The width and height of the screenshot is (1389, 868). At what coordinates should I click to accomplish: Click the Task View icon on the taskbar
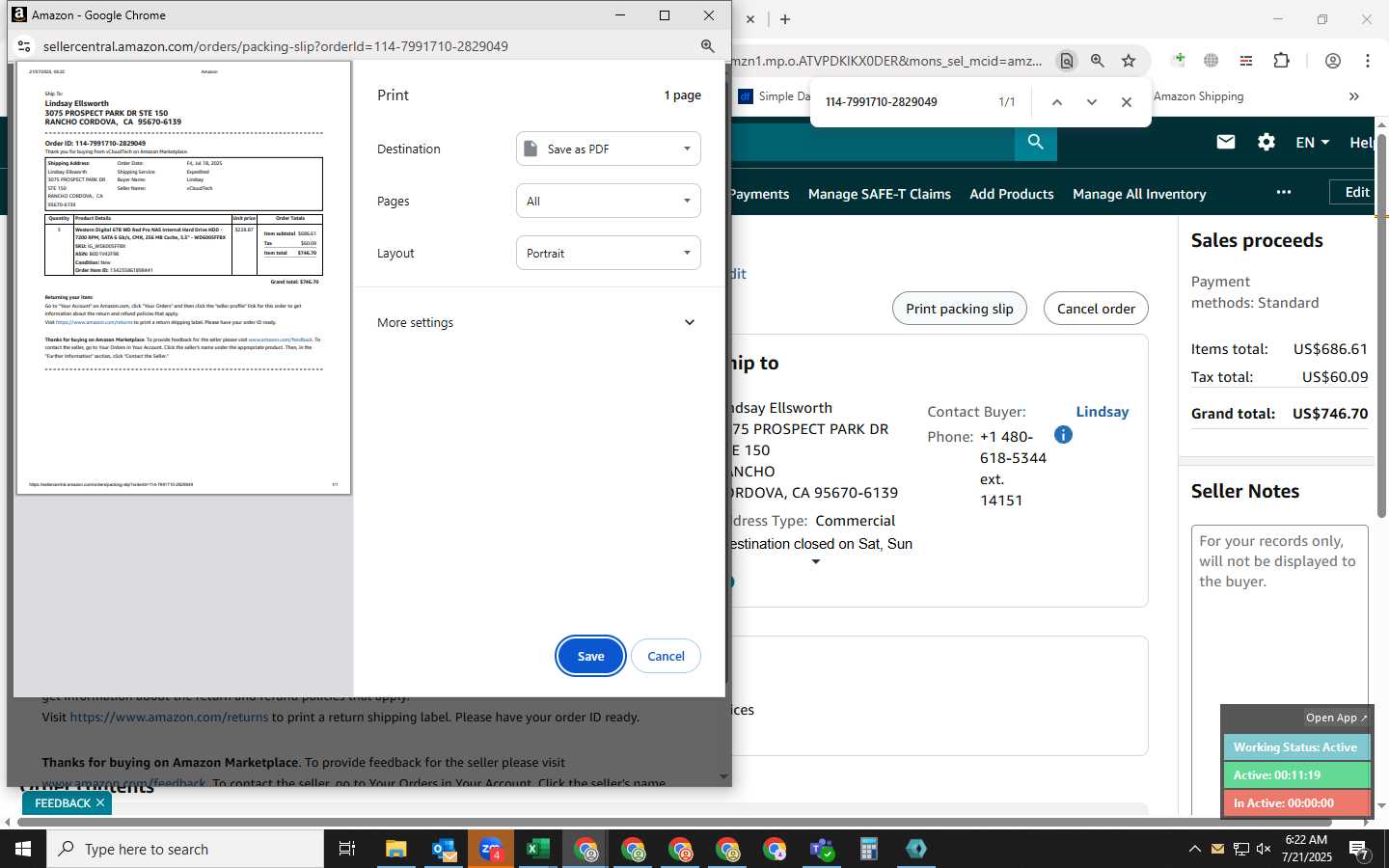click(x=347, y=849)
